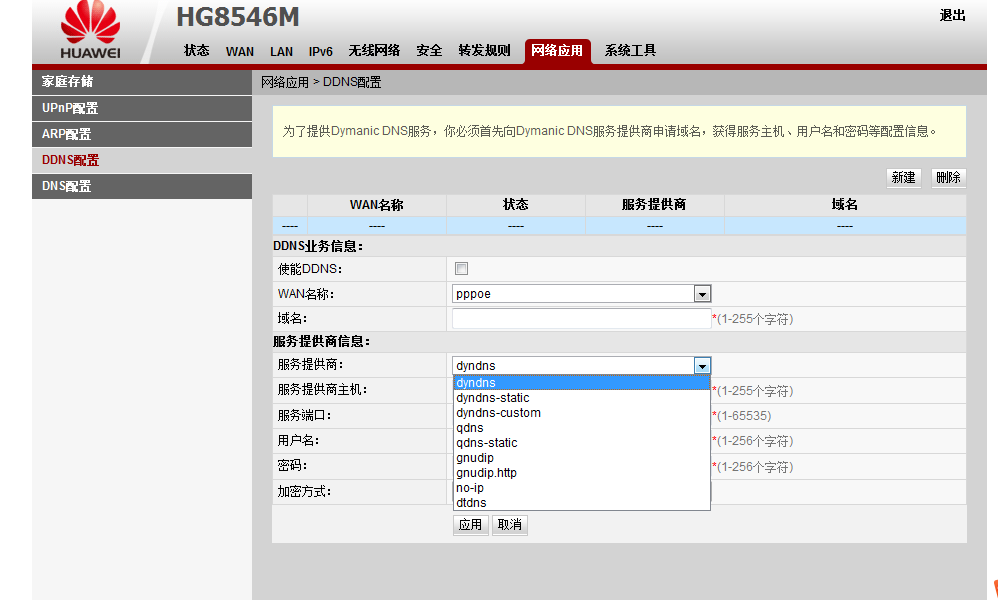This screenshot has height=600, width=998.
Task: Open the WAN名称 pppoe dropdown
Action: (581, 293)
